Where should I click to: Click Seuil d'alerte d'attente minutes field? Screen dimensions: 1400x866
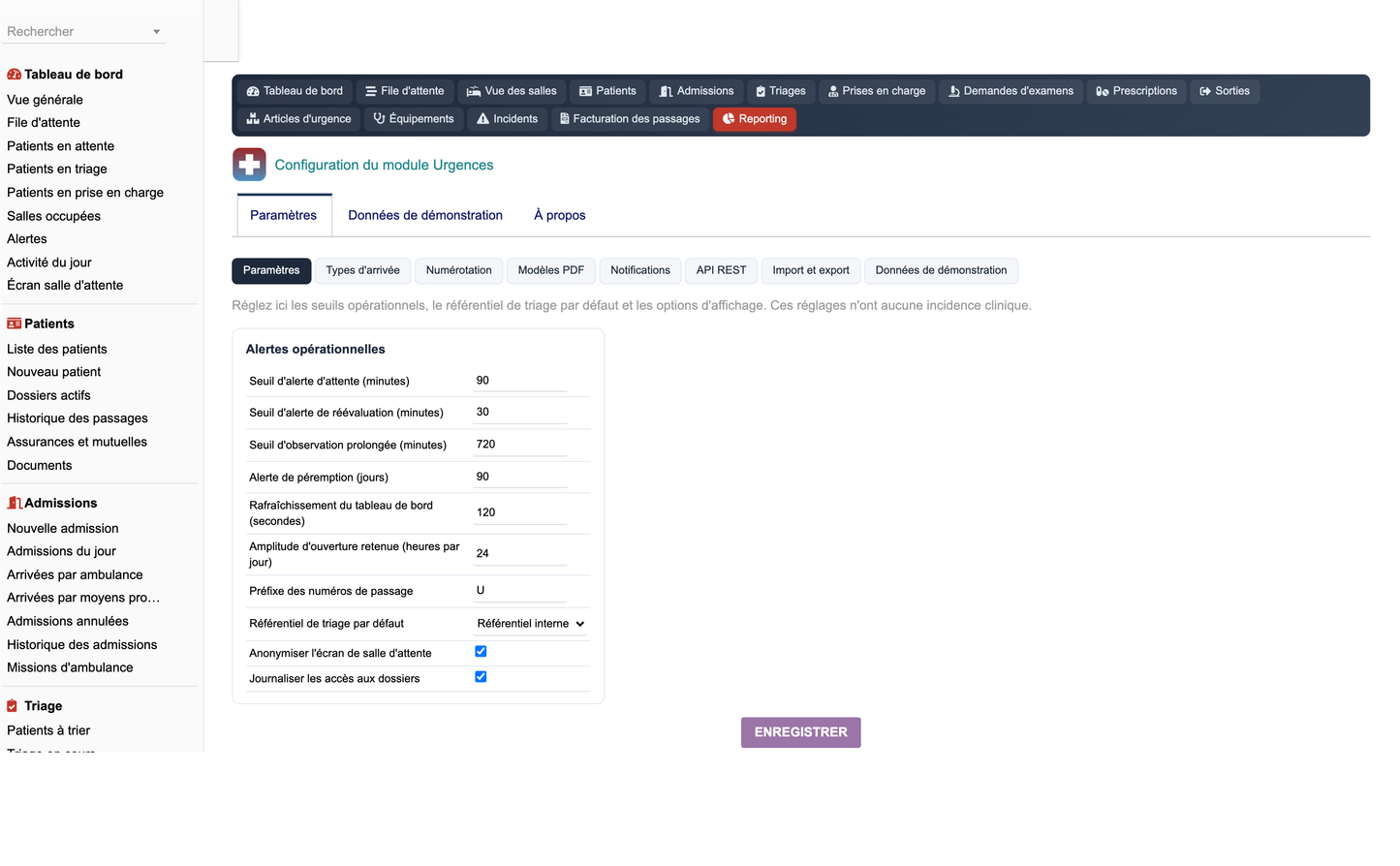pos(519,381)
